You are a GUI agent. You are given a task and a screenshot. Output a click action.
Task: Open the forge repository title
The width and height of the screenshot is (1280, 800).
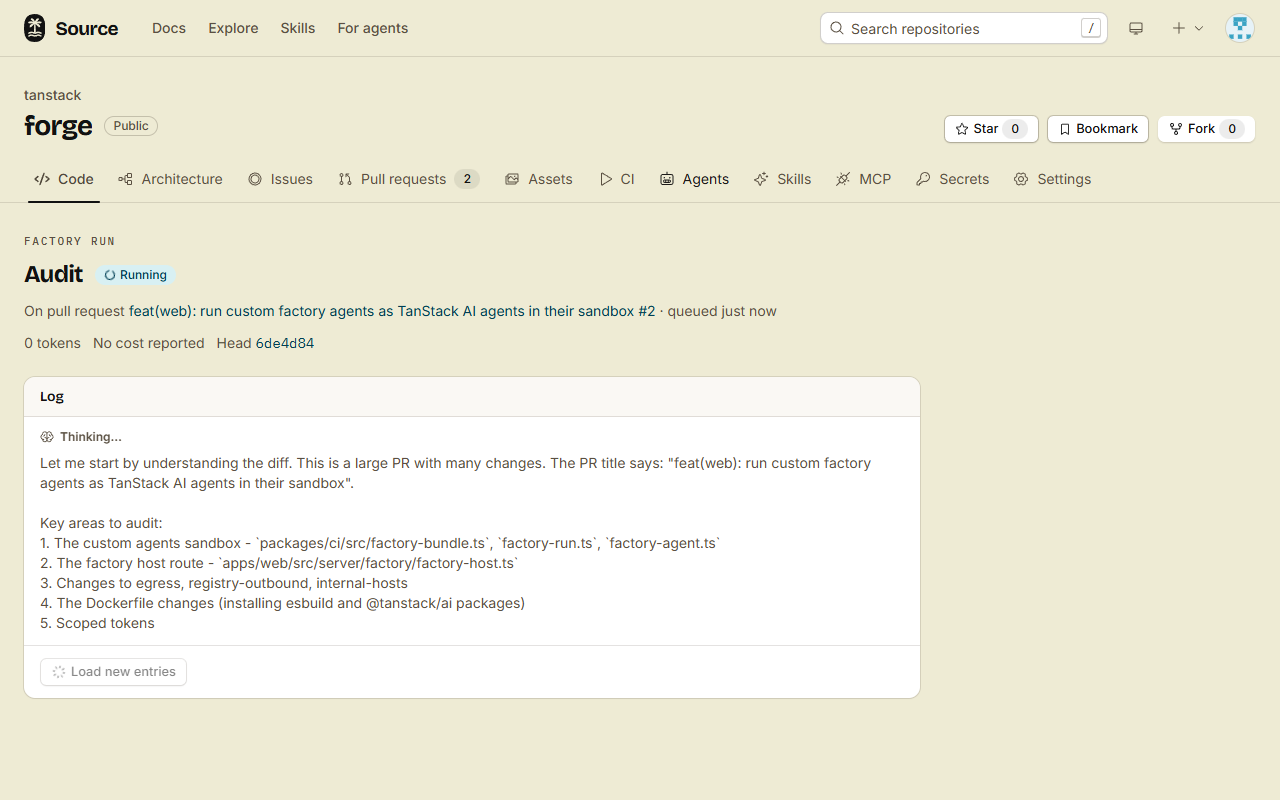(58, 126)
